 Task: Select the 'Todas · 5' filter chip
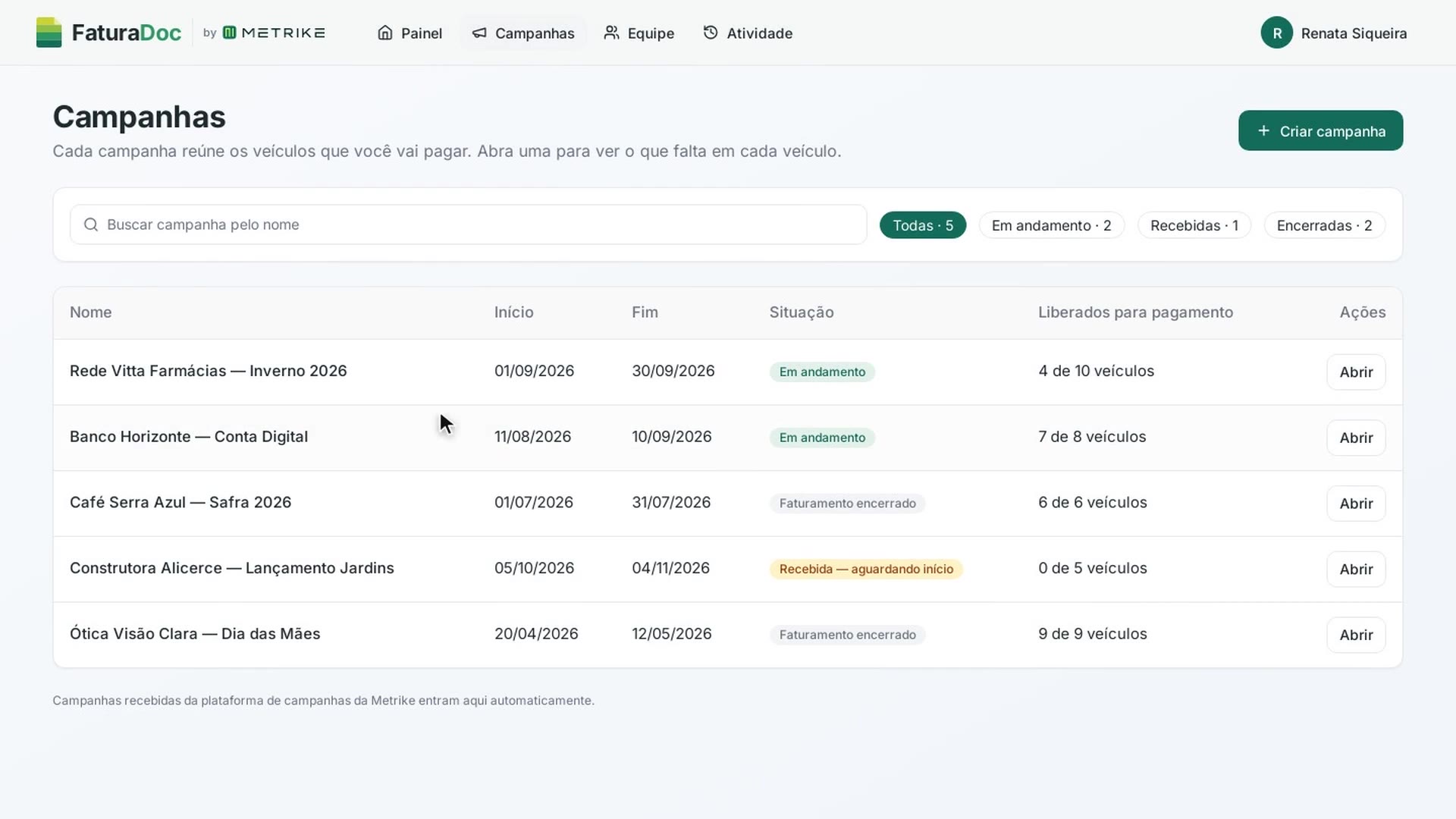click(x=923, y=225)
